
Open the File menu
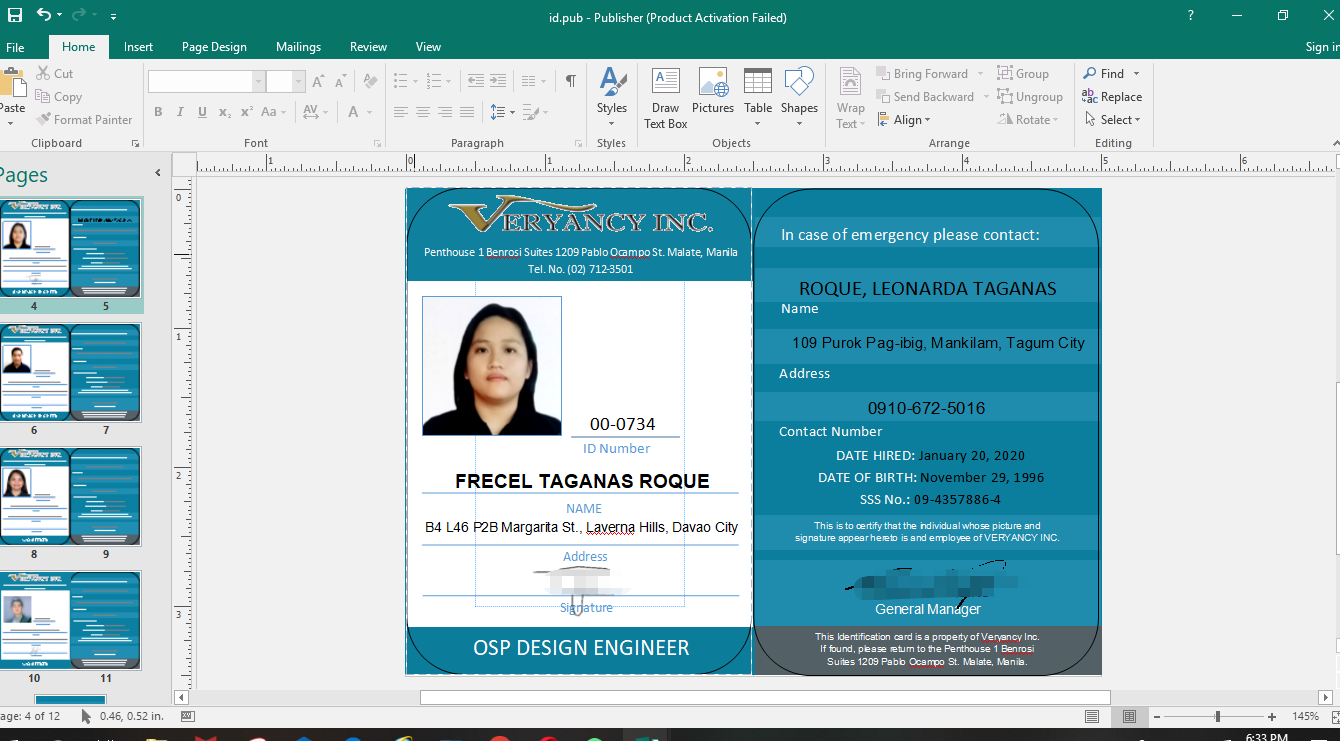tap(15, 47)
